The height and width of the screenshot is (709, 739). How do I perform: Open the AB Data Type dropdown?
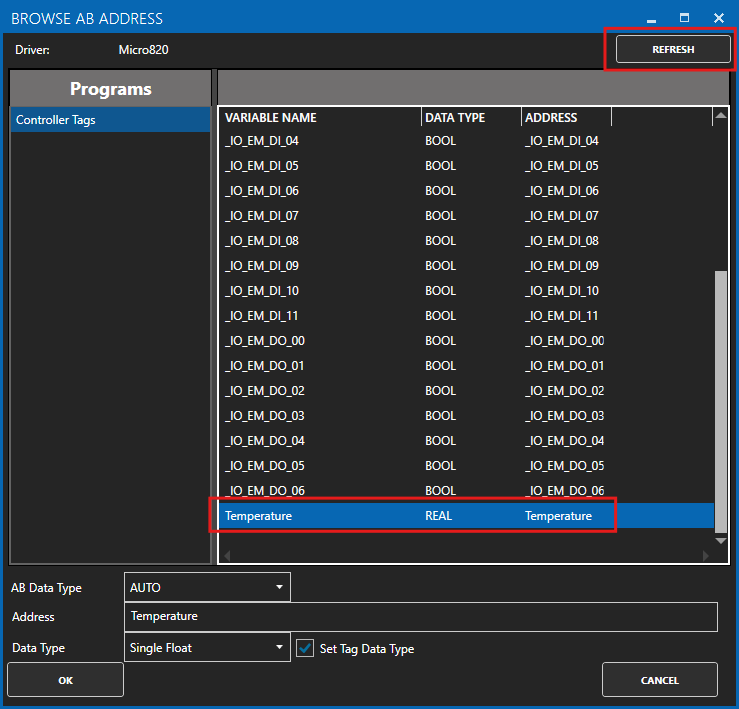207,587
